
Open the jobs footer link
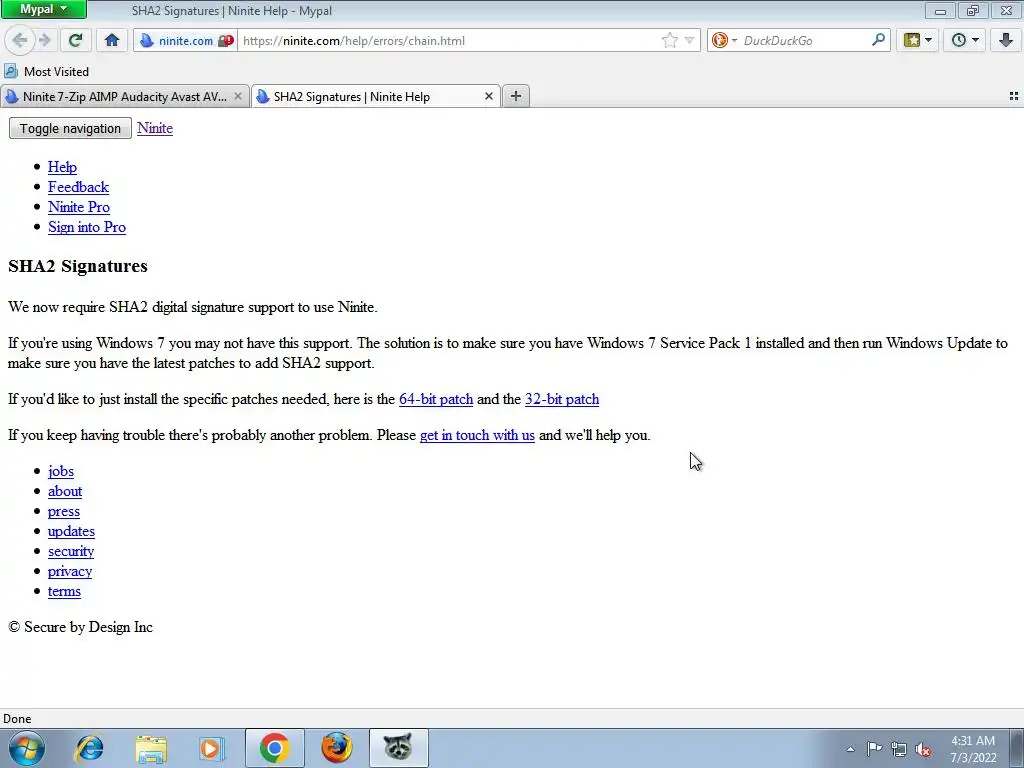[61, 472]
